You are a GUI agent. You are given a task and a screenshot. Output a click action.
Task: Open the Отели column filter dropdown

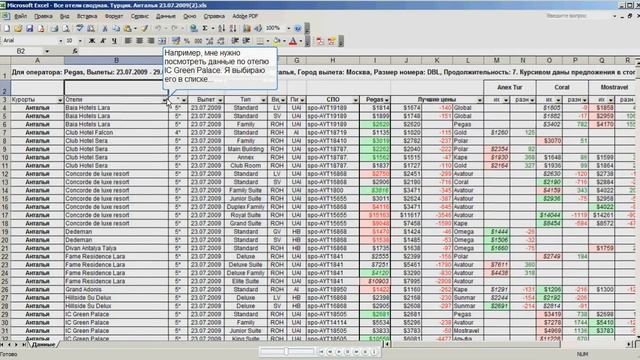tap(165, 100)
